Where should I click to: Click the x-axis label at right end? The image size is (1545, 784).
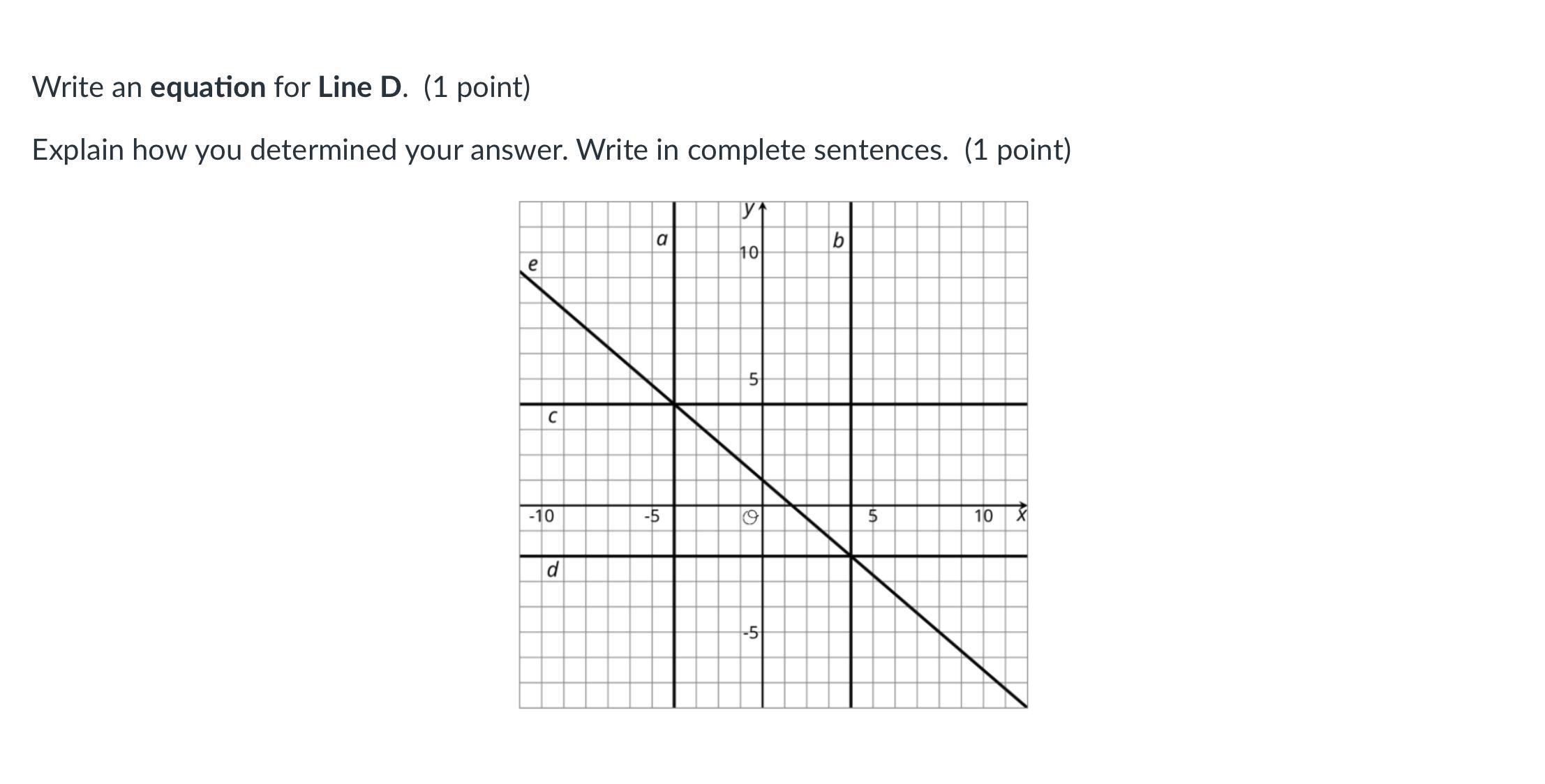(x=1021, y=516)
